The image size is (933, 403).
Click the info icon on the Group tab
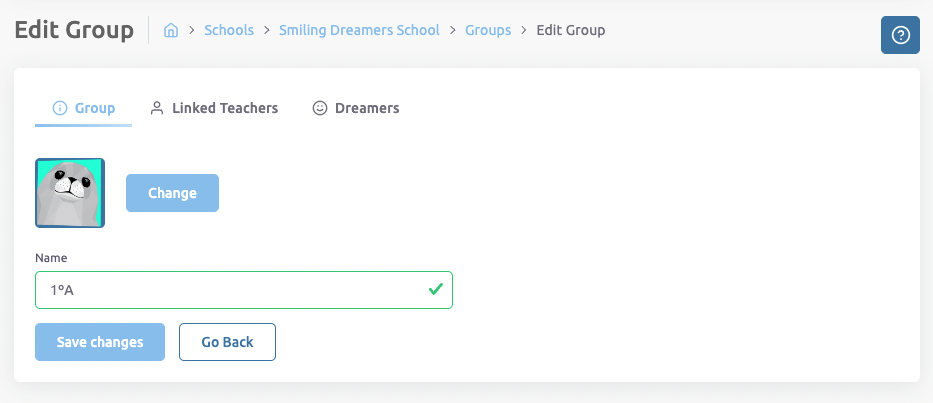pyautogui.click(x=59, y=108)
